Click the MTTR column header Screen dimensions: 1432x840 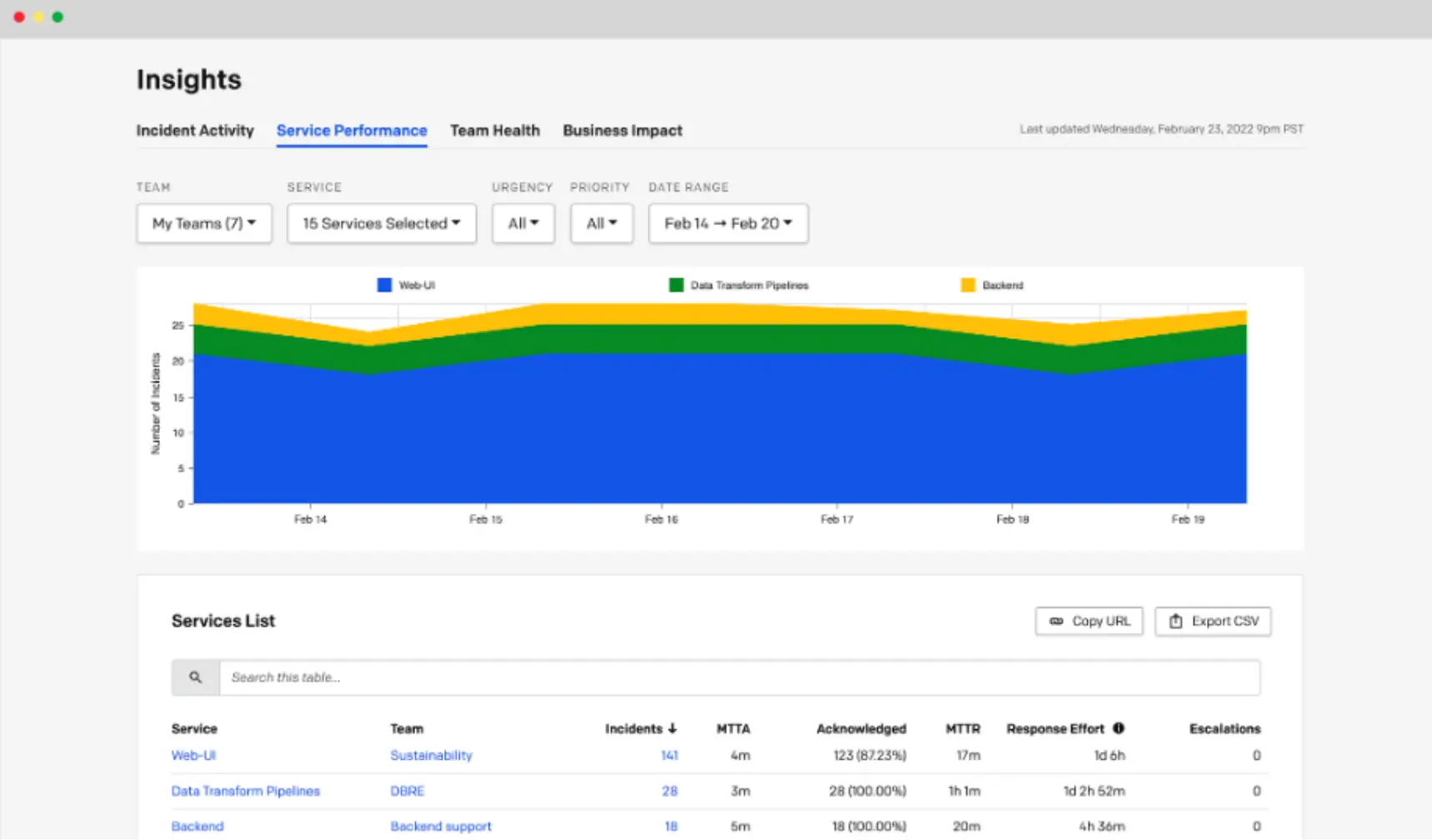tap(963, 728)
